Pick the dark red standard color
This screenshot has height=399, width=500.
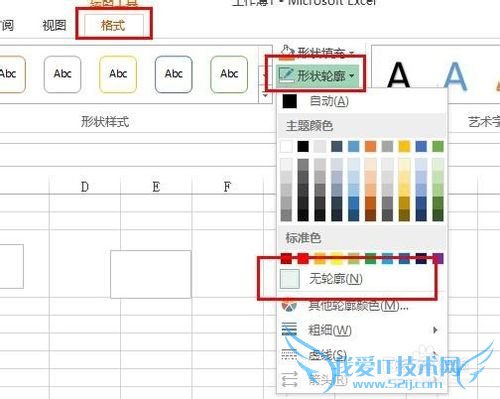pyautogui.click(x=286, y=259)
